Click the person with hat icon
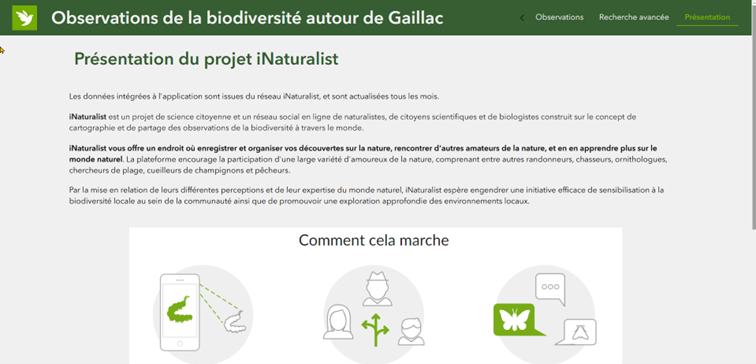 tap(377, 289)
